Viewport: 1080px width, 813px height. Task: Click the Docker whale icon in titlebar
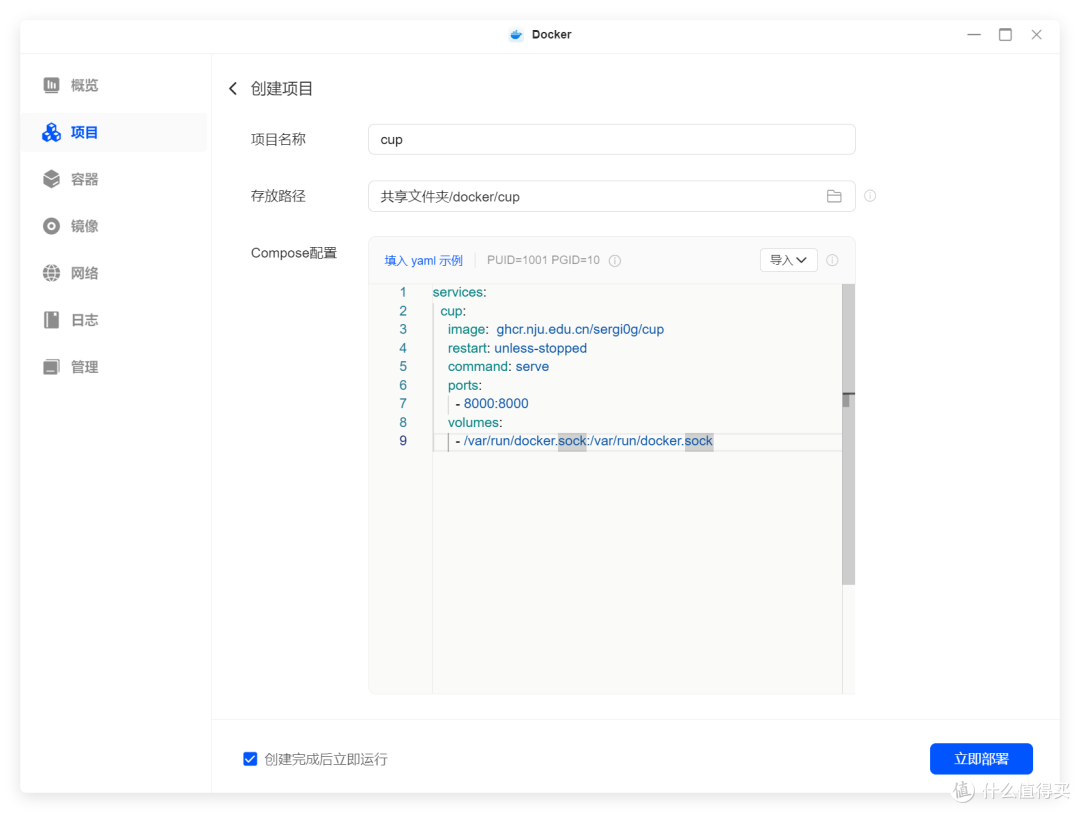[515, 34]
